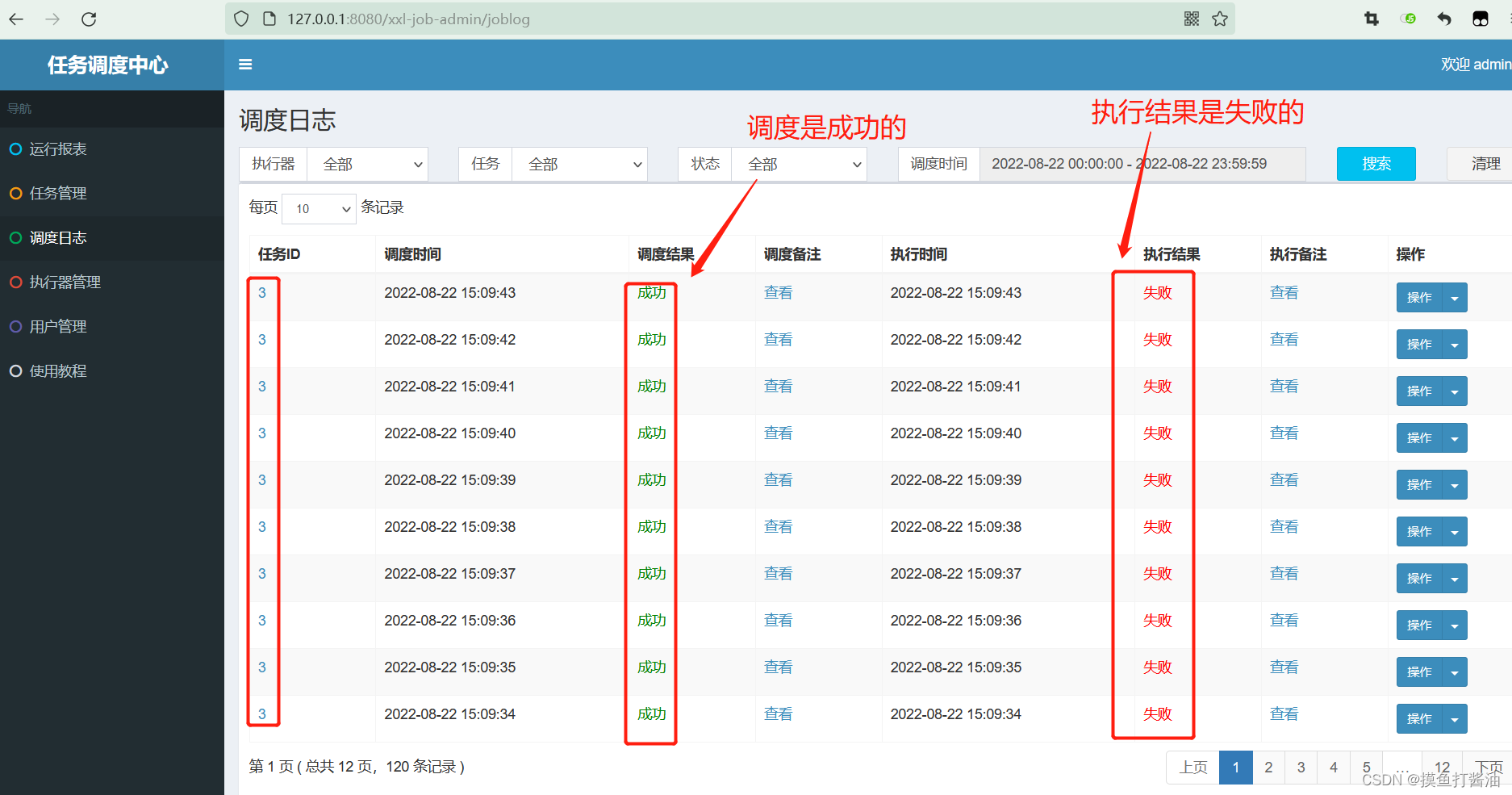Screen dimensions: 1512x795
Task: Click the undo arrow icon in browser toolbar
Action: click(x=1444, y=19)
